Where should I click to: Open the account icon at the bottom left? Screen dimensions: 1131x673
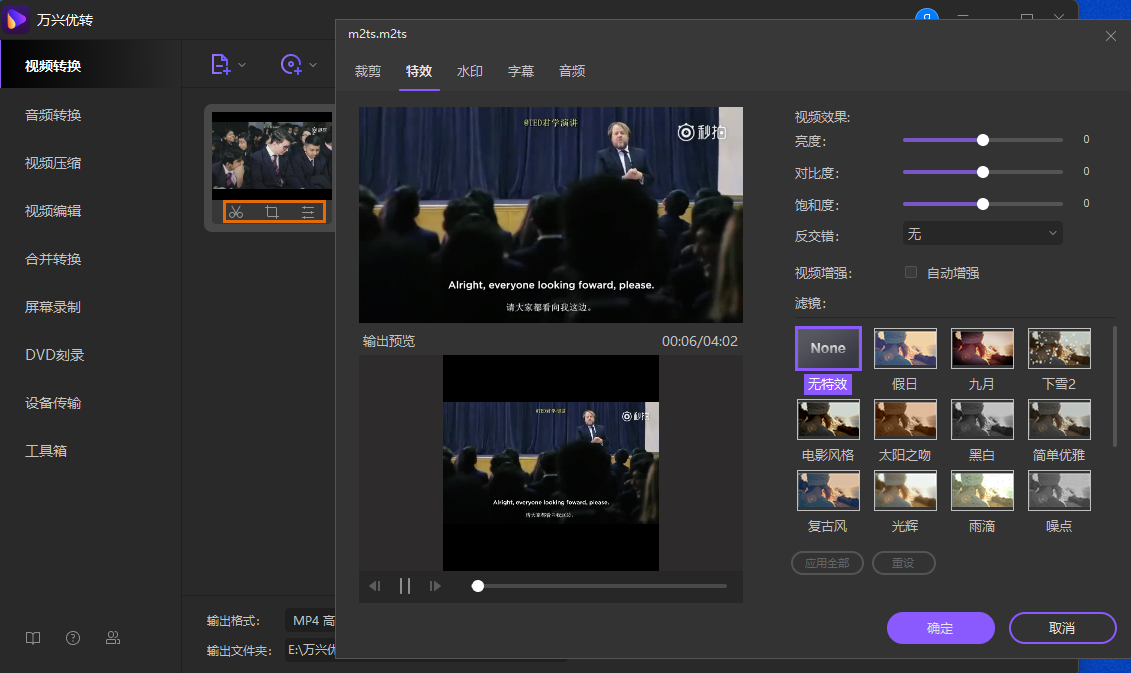coord(112,637)
